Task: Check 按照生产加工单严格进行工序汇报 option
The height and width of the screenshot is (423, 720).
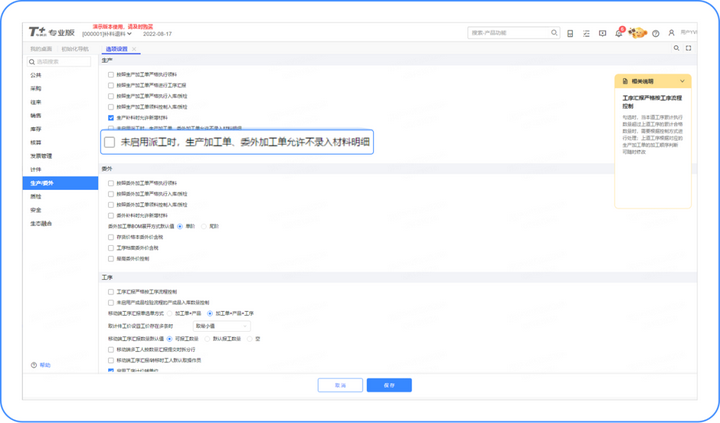Action: pos(111,85)
